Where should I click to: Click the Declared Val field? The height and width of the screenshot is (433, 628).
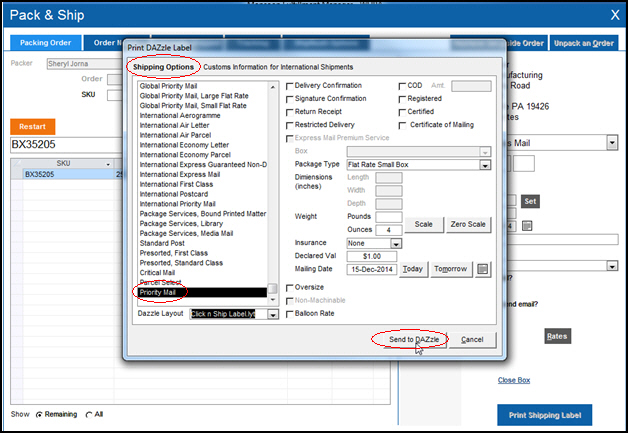(372, 256)
